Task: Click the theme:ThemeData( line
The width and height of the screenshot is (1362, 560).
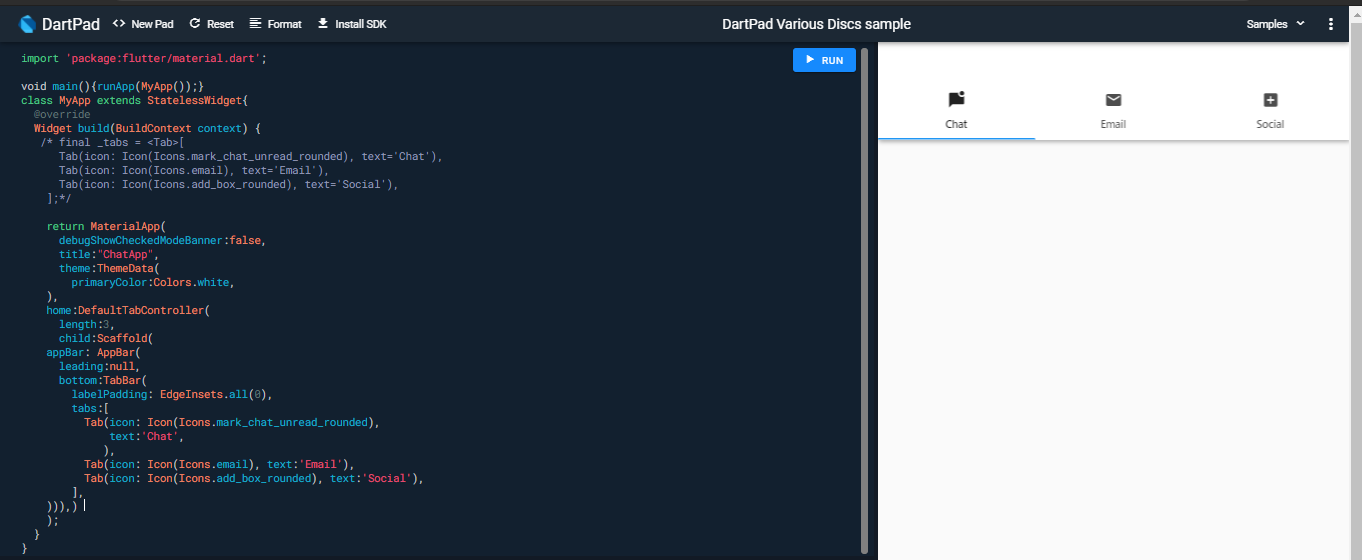Action: pos(109,269)
